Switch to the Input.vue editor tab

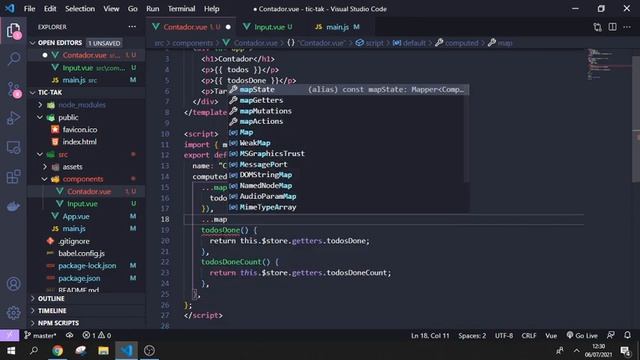(269, 27)
